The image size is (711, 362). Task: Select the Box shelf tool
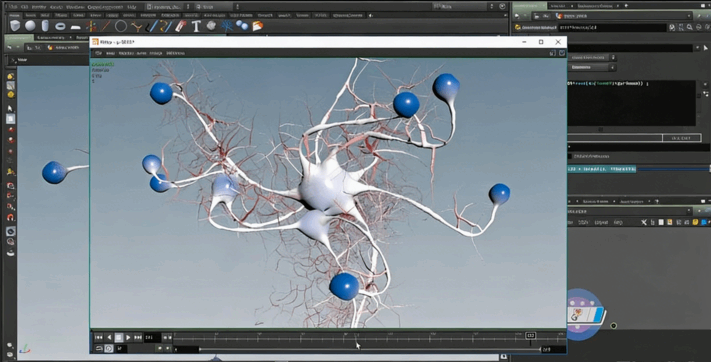[15, 26]
